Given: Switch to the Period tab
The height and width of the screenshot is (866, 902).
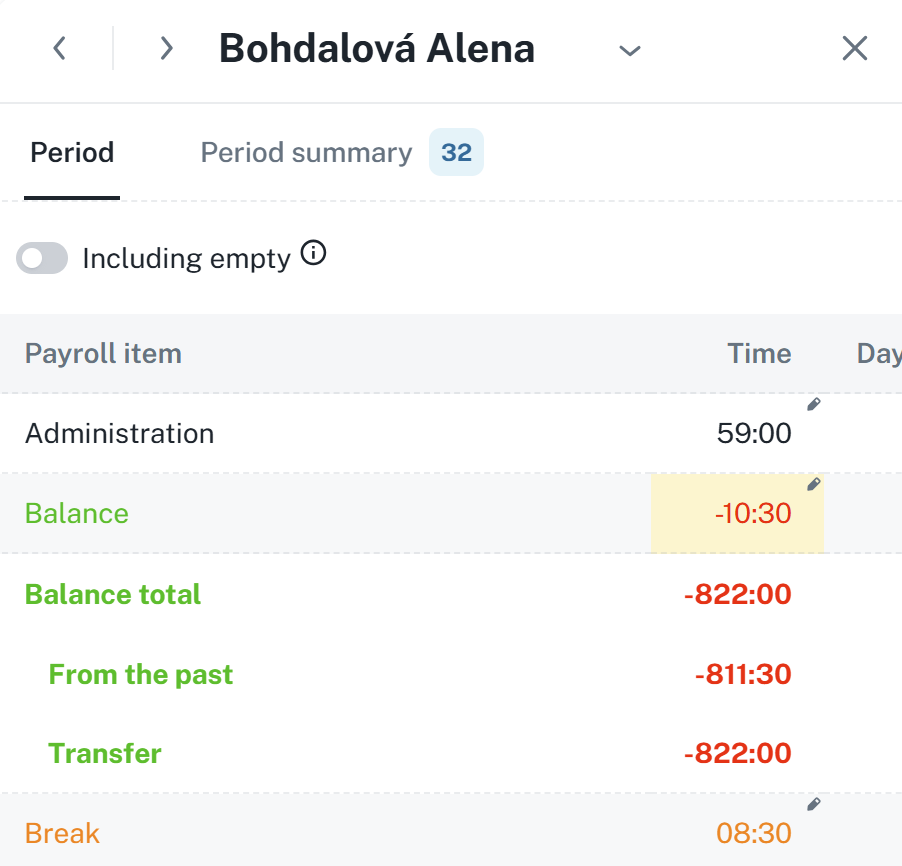Looking at the screenshot, I should pos(72,153).
